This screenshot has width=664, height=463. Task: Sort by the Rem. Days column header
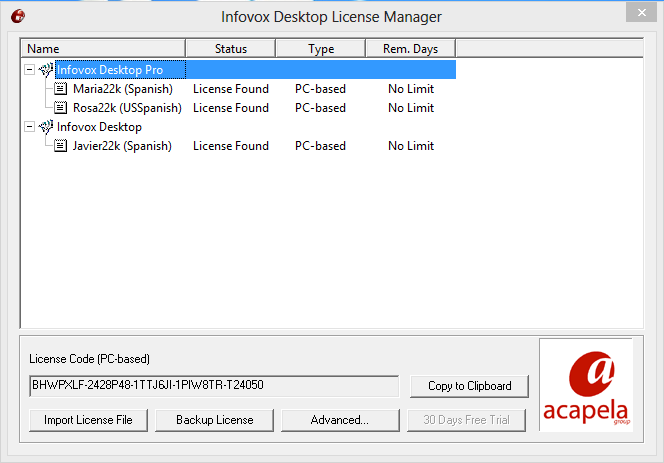[410, 48]
